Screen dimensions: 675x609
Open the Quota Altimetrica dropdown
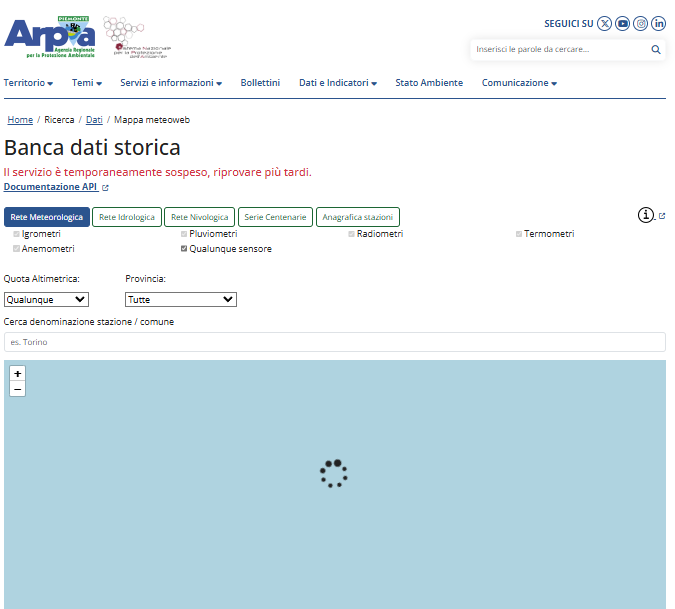46,300
